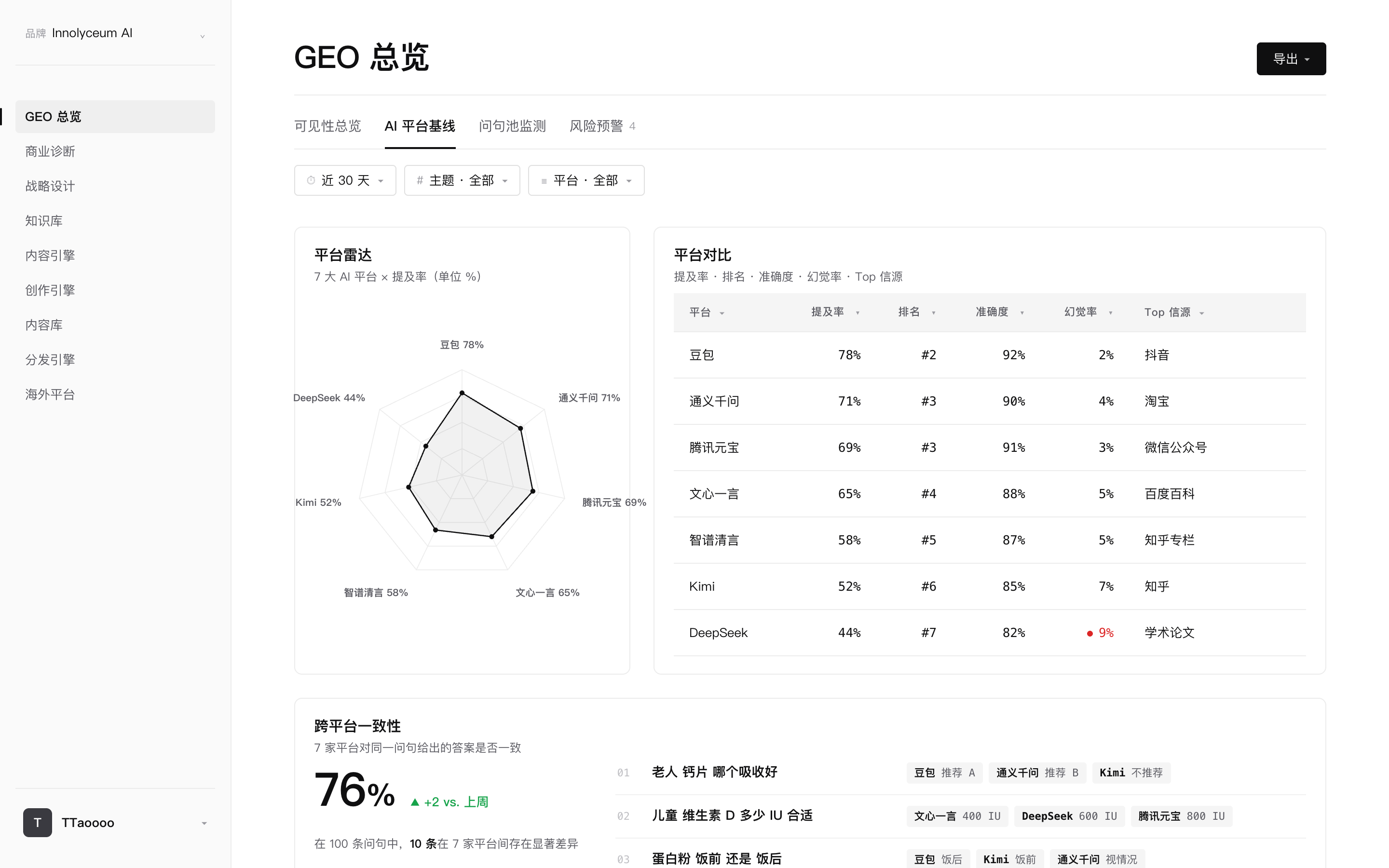This screenshot has height=868, width=1389.
Task: Click the 豆包 78% radar chart label
Action: pos(462,344)
